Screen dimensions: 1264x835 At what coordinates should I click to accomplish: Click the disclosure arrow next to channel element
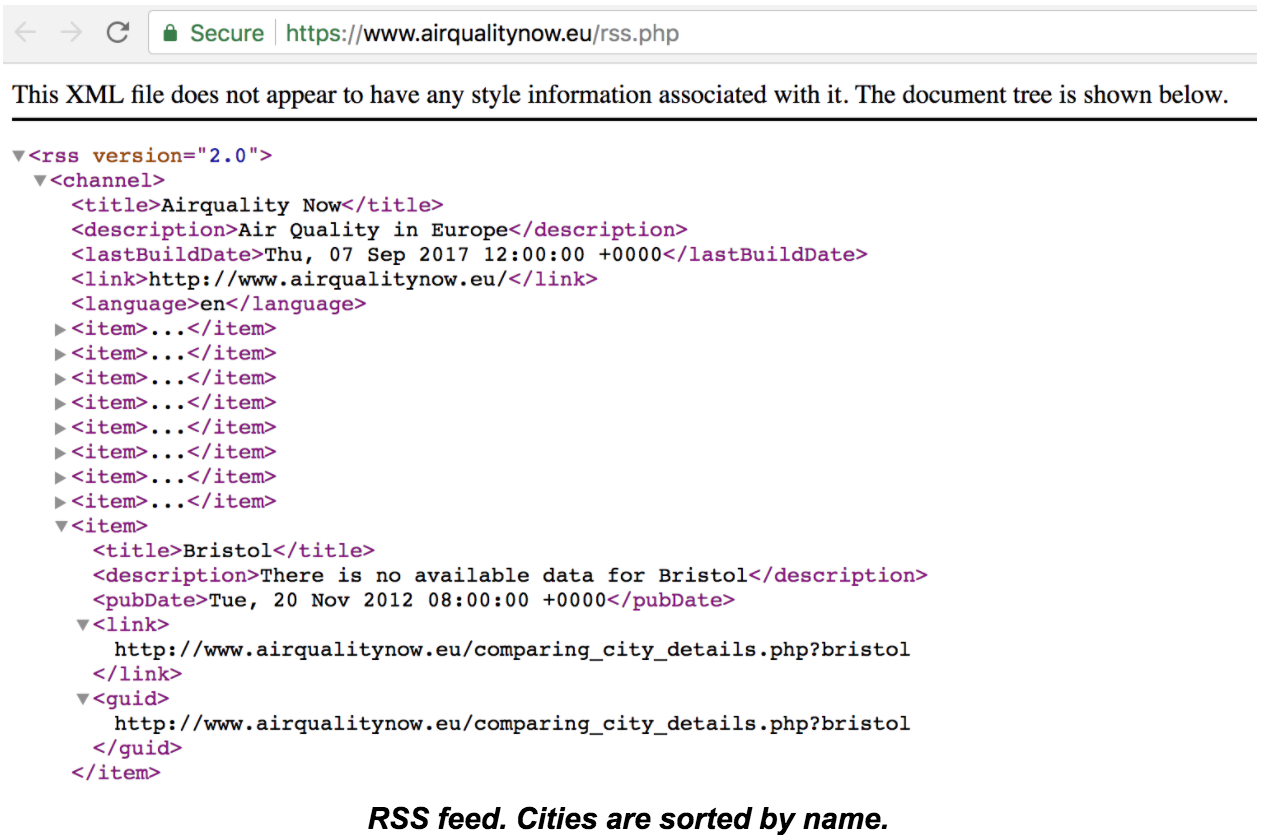39,181
